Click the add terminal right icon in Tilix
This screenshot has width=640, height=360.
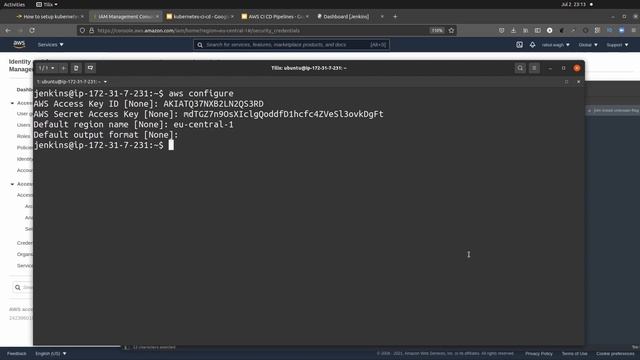click(76, 68)
